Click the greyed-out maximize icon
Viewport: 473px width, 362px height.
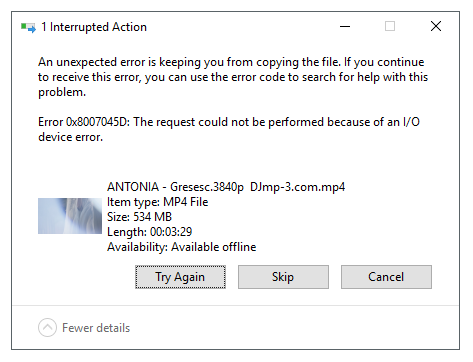coord(390,26)
